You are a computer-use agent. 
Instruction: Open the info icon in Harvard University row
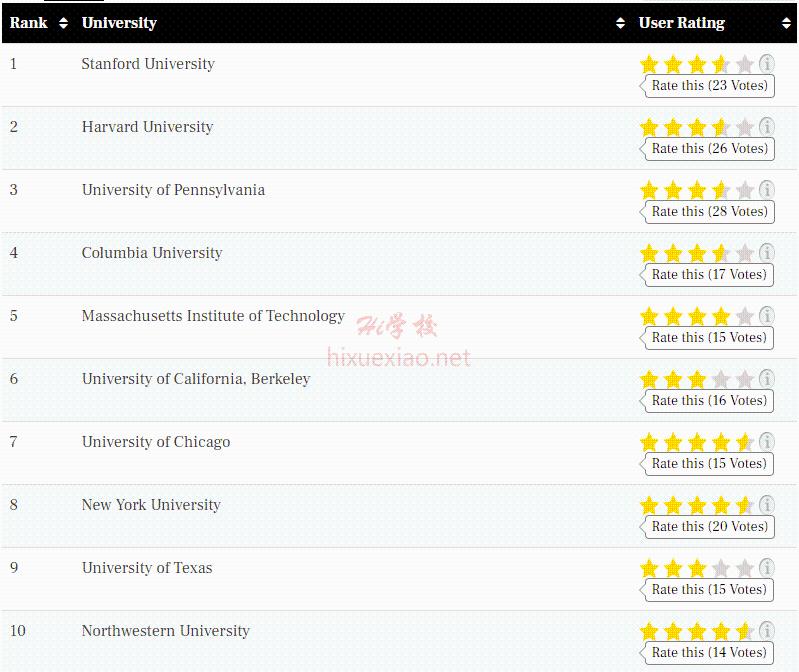(x=766, y=127)
